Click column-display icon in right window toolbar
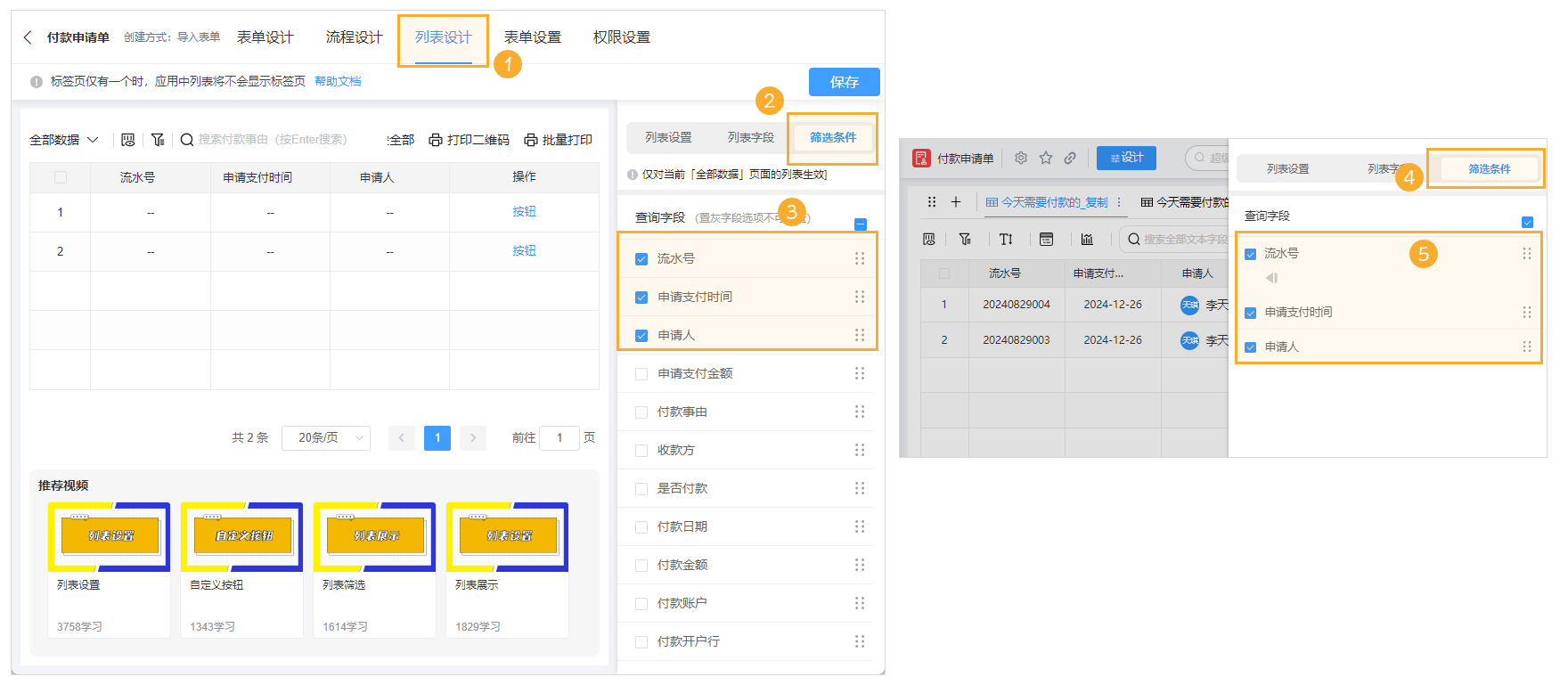The image size is (1568, 685). [x=929, y=239]
